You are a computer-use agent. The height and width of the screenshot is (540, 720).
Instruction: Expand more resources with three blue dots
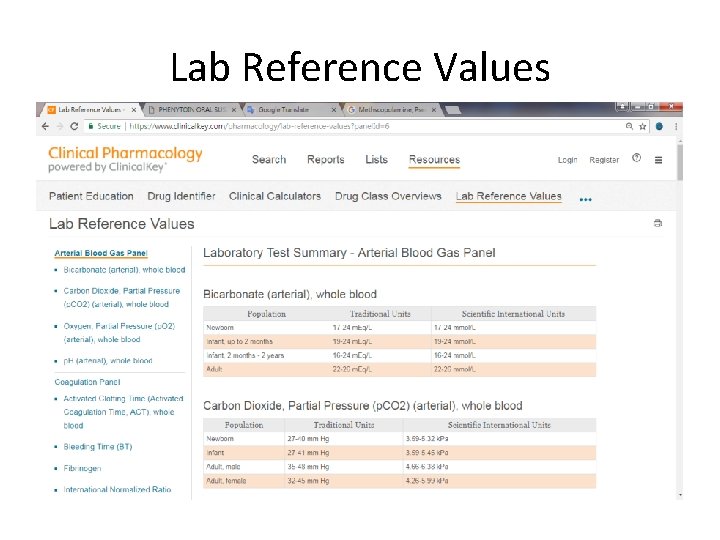click(585, 199)
